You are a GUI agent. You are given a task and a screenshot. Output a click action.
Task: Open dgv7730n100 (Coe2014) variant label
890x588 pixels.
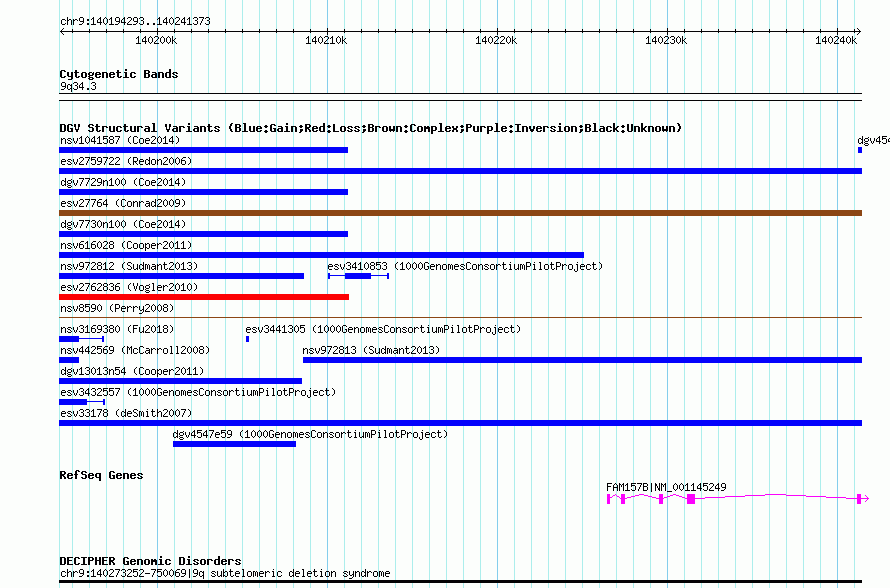(123, 224)
